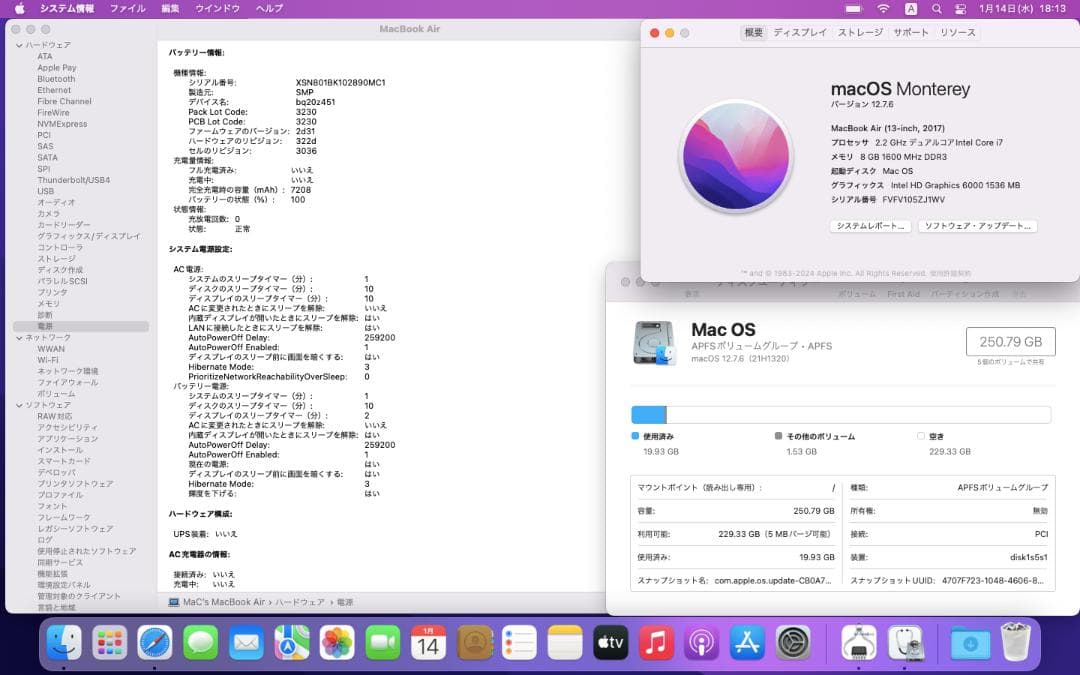
Task: Select 電源 in the System Information sidebar
Action: [47, 326]
